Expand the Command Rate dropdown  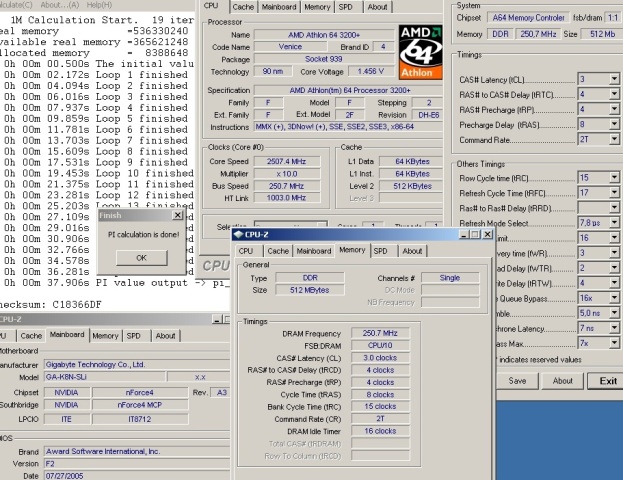click(x=614, y=139)
